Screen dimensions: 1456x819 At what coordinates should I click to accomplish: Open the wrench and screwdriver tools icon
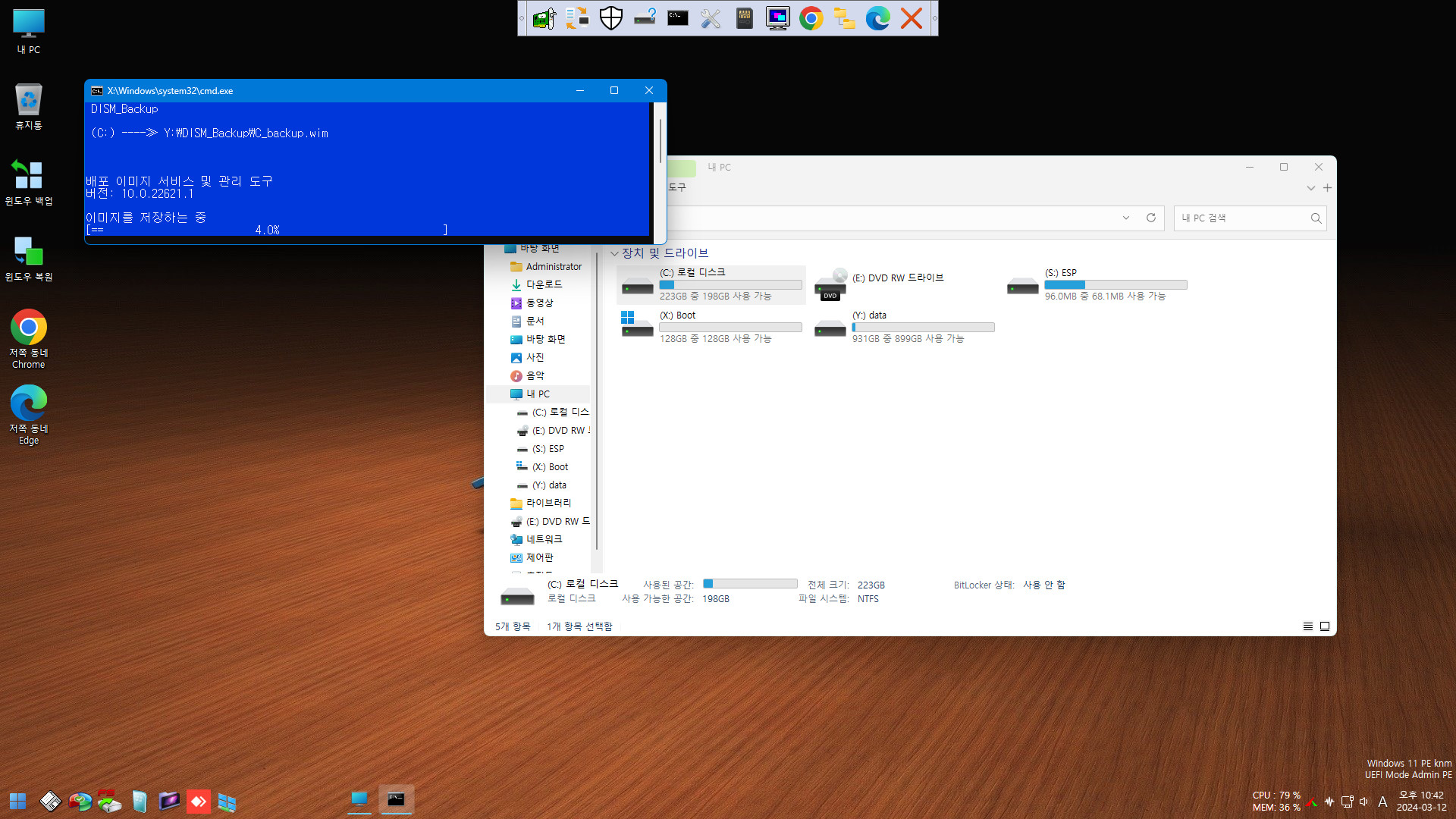tap(711, 18)
